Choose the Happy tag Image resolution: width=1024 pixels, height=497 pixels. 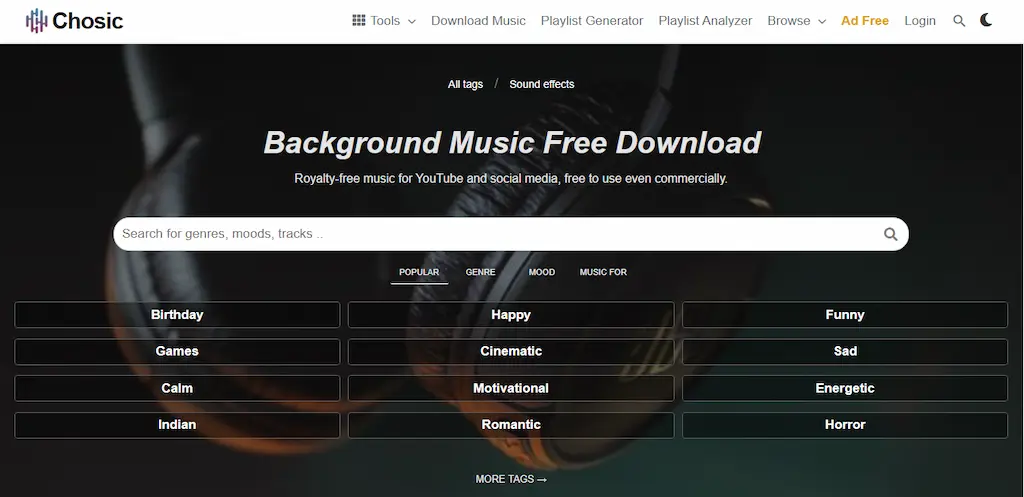[511, 315]
